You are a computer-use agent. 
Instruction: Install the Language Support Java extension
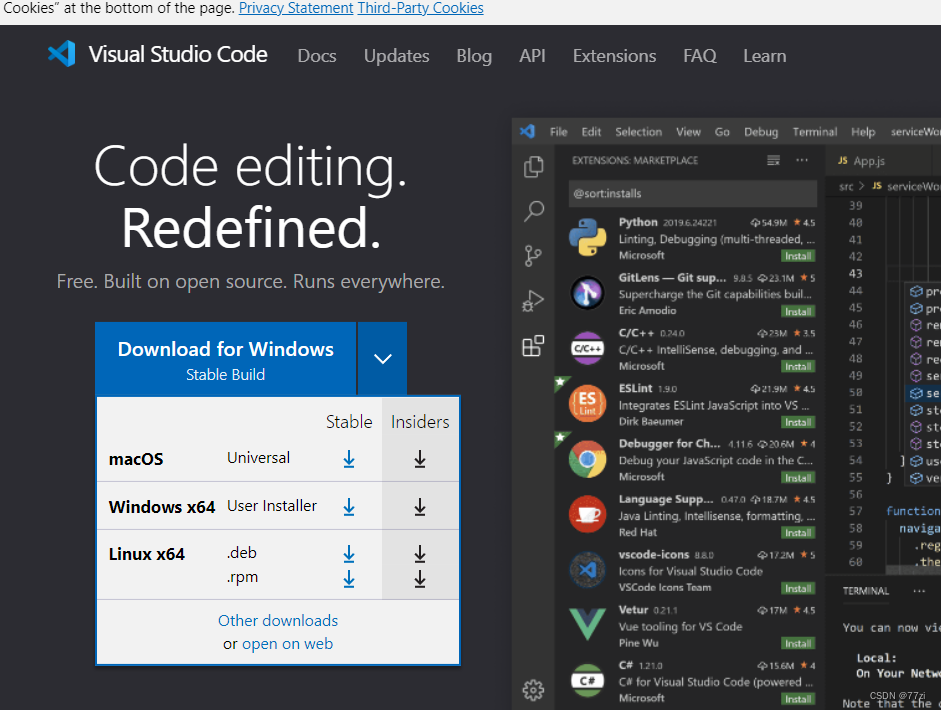tap(798, 533)
